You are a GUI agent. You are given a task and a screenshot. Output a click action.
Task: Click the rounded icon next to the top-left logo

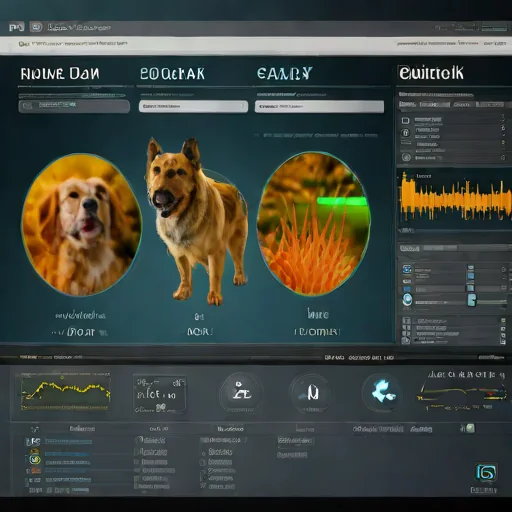coord(36,27)
